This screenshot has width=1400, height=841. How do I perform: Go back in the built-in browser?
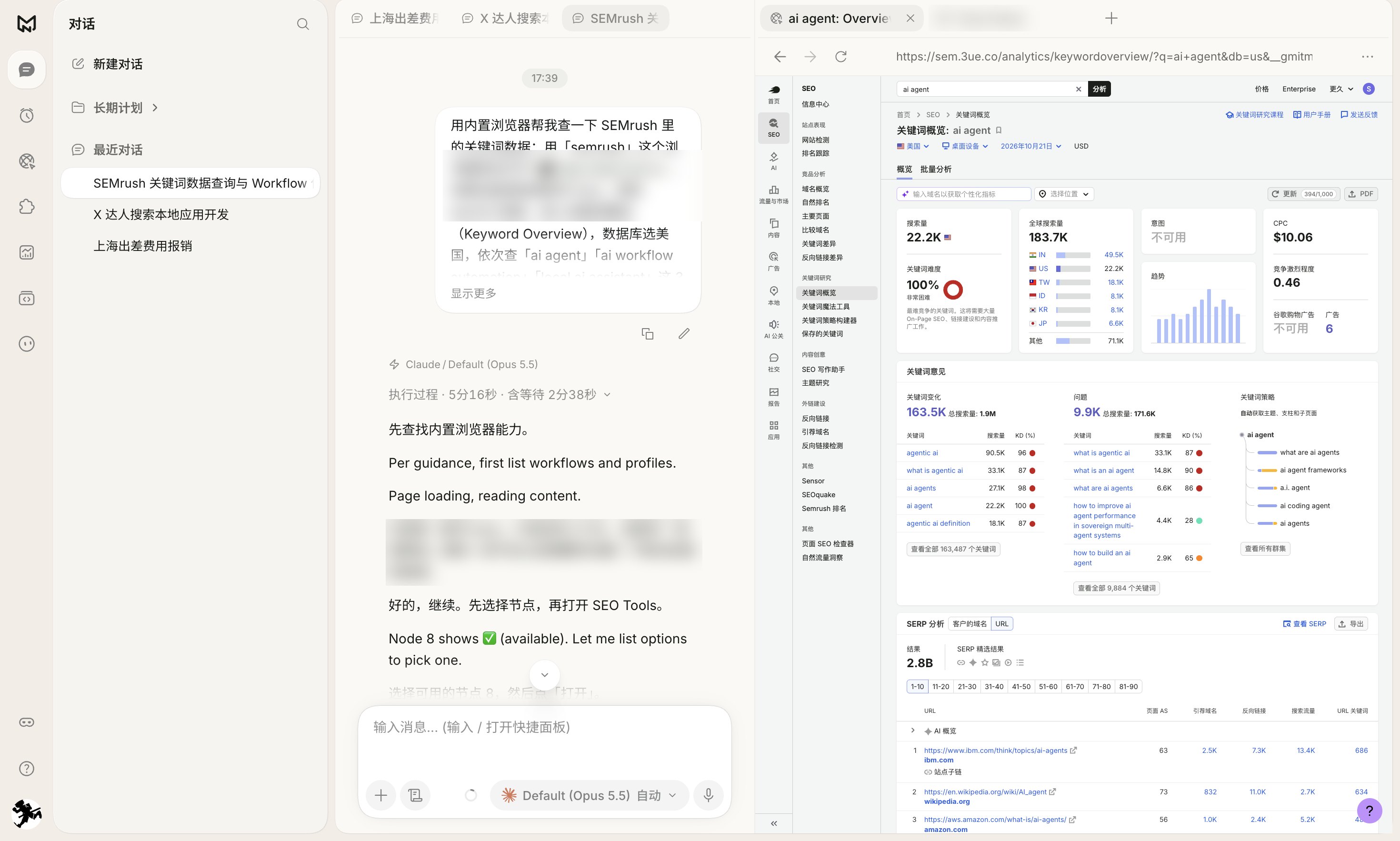tap(780, 56)
